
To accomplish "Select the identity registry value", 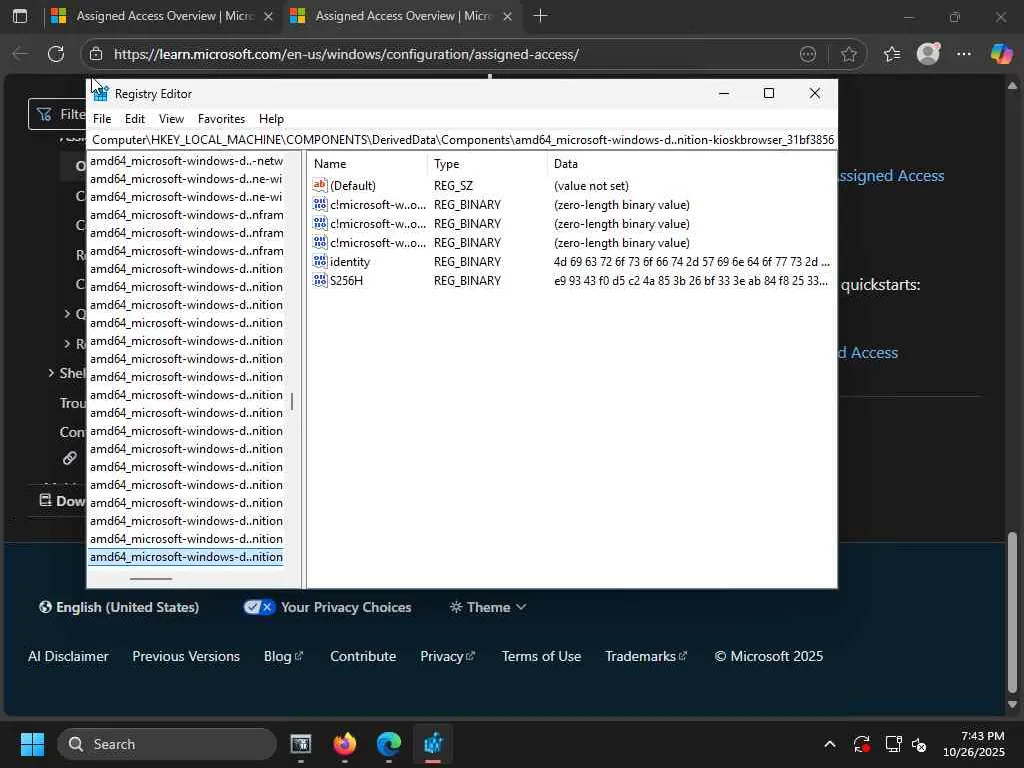I will click(350, 261).
